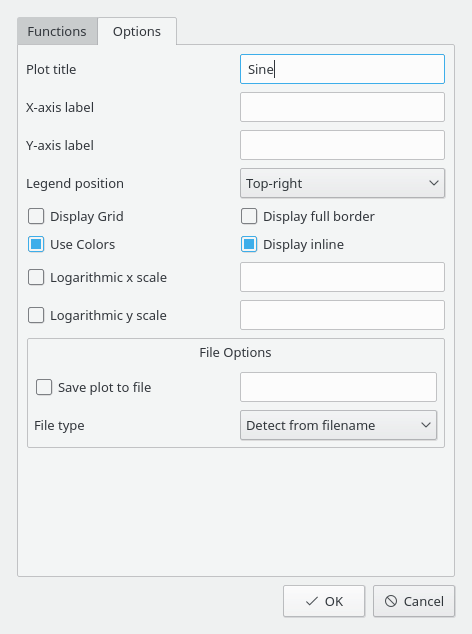Focus the Y-axis label text box

343,145
